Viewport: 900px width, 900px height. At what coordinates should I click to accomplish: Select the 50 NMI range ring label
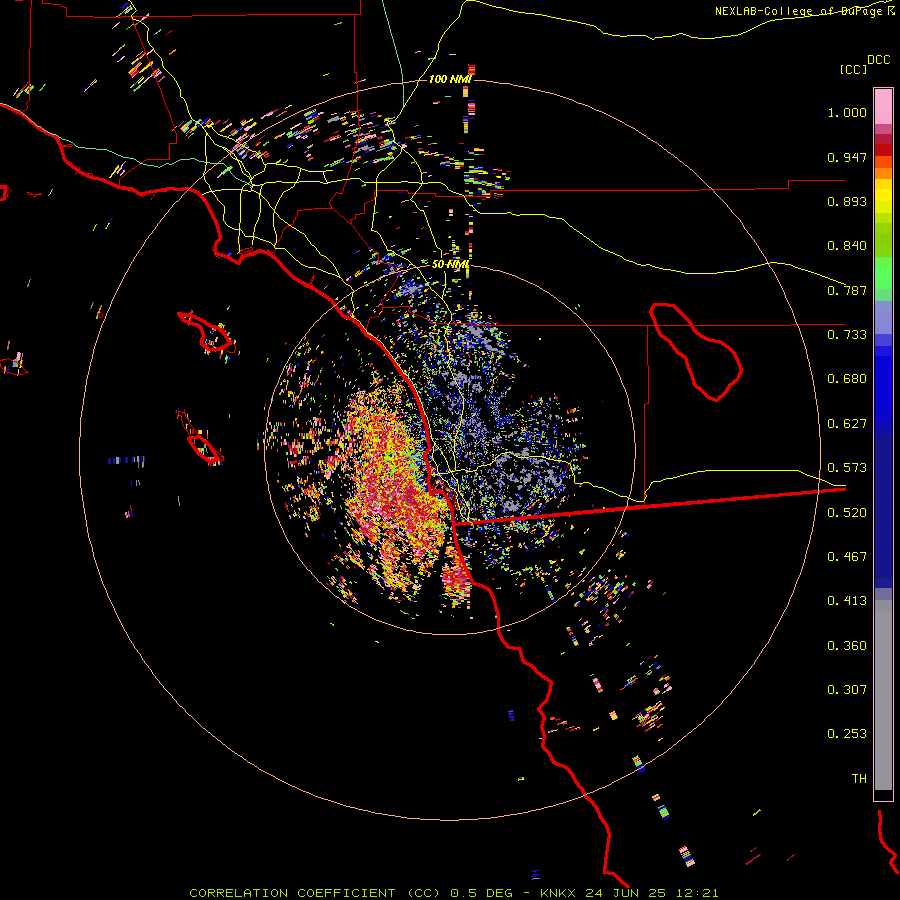pos(450,265)
